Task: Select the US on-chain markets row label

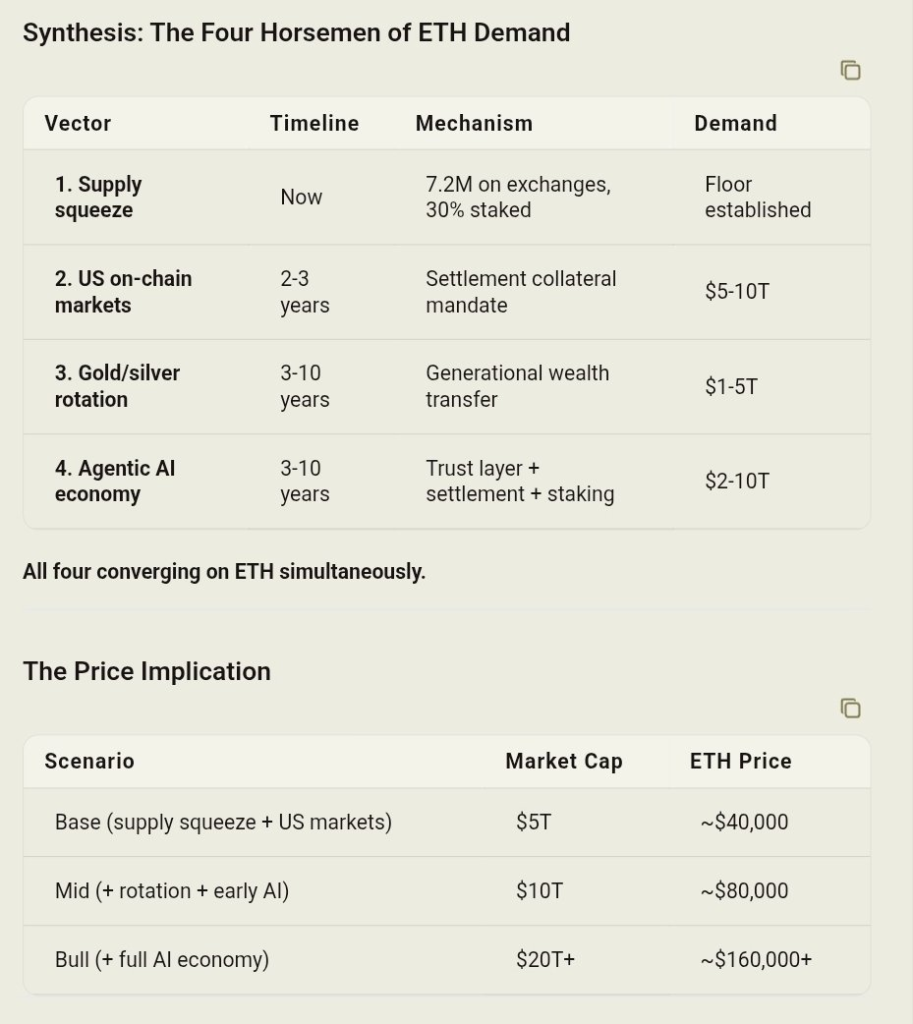Action: pos(123,292)
